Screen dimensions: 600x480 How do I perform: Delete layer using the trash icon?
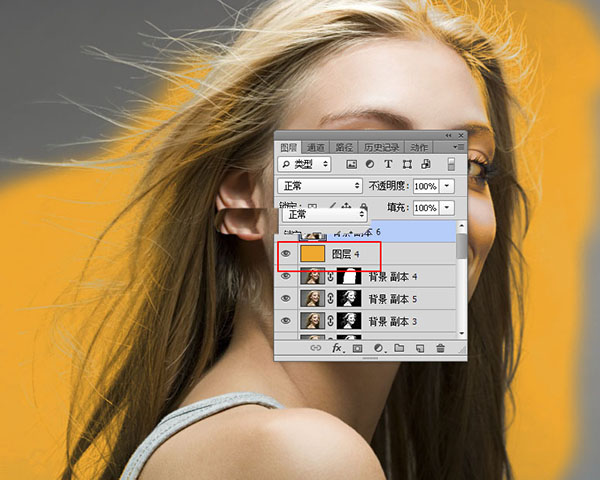[440, 348]
